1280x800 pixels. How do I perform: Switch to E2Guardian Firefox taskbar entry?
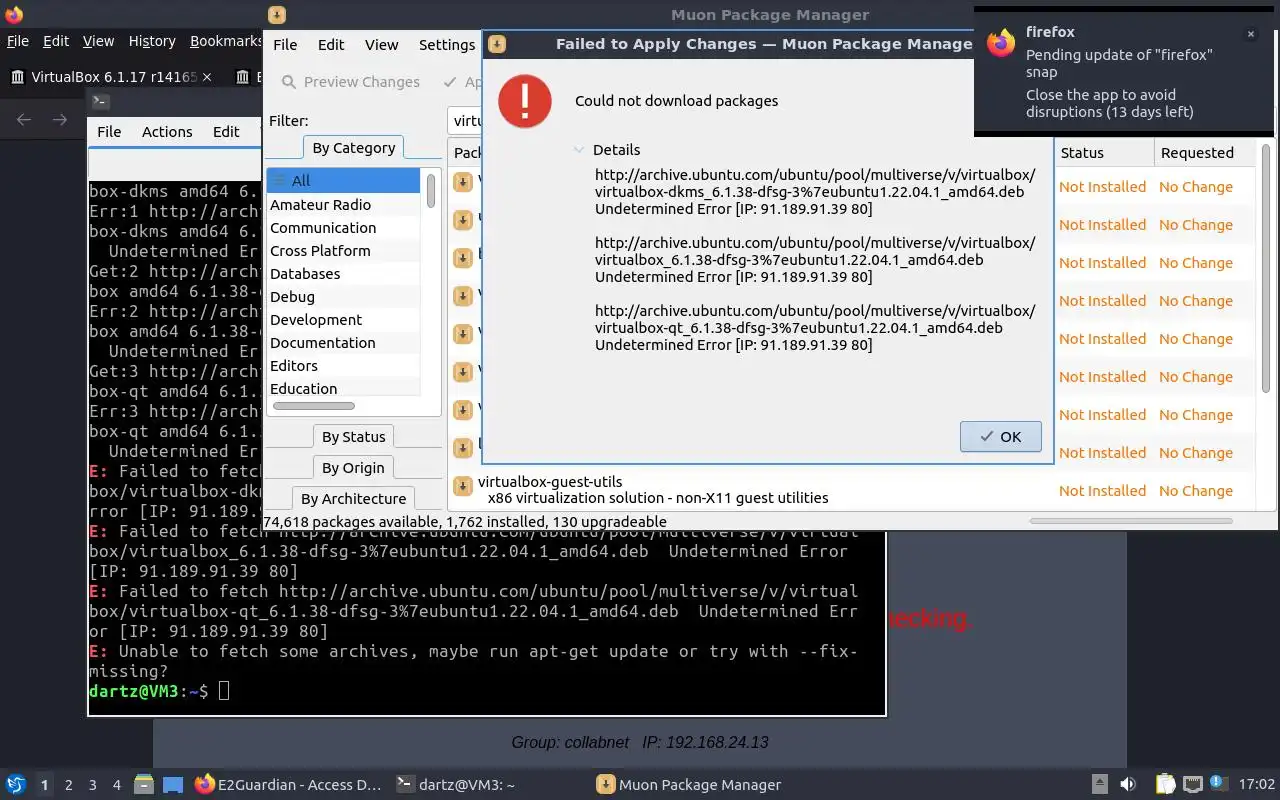point(288,785)
